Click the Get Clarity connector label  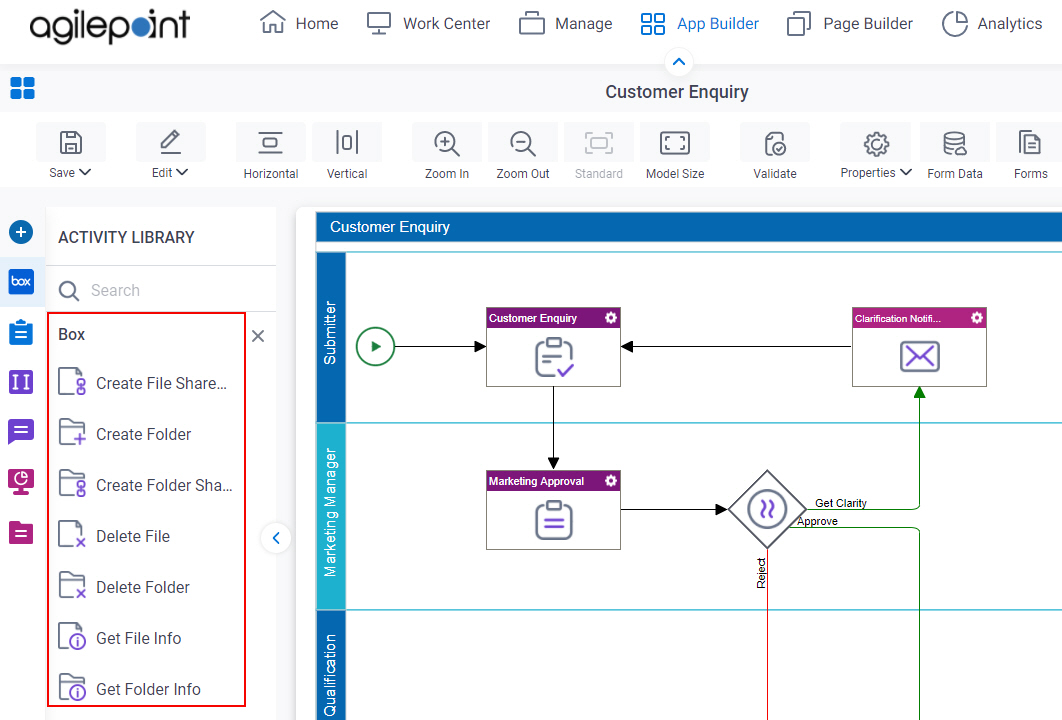841,503
